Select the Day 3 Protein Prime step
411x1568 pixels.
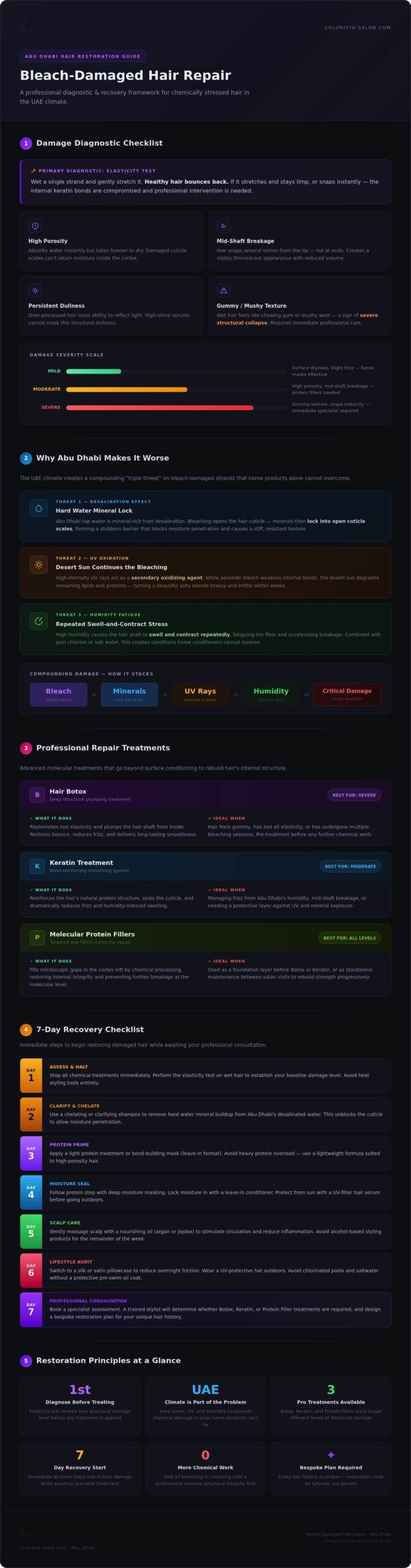pyautogui.click(x=205, y=1153)
